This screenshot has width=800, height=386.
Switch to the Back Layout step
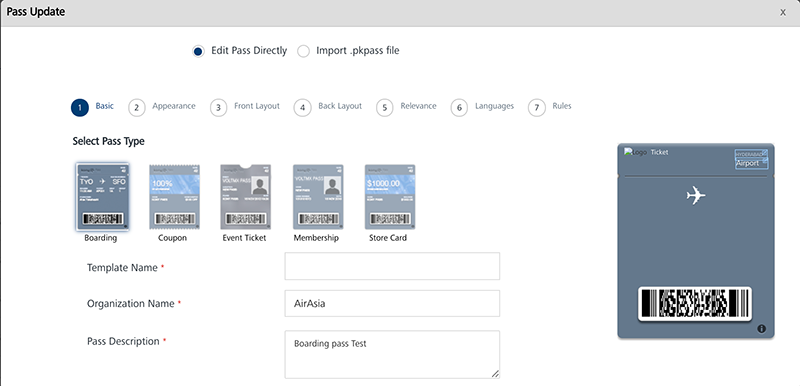328,107
